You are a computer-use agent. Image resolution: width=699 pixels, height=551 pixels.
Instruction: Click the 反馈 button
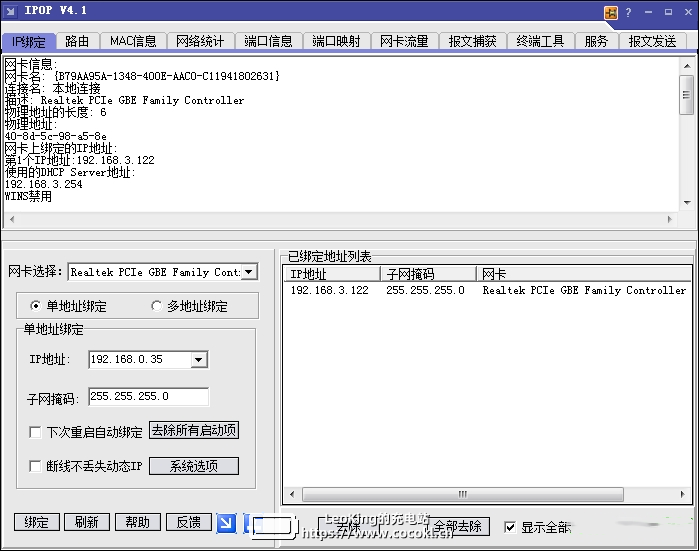[x=189, y=522]
